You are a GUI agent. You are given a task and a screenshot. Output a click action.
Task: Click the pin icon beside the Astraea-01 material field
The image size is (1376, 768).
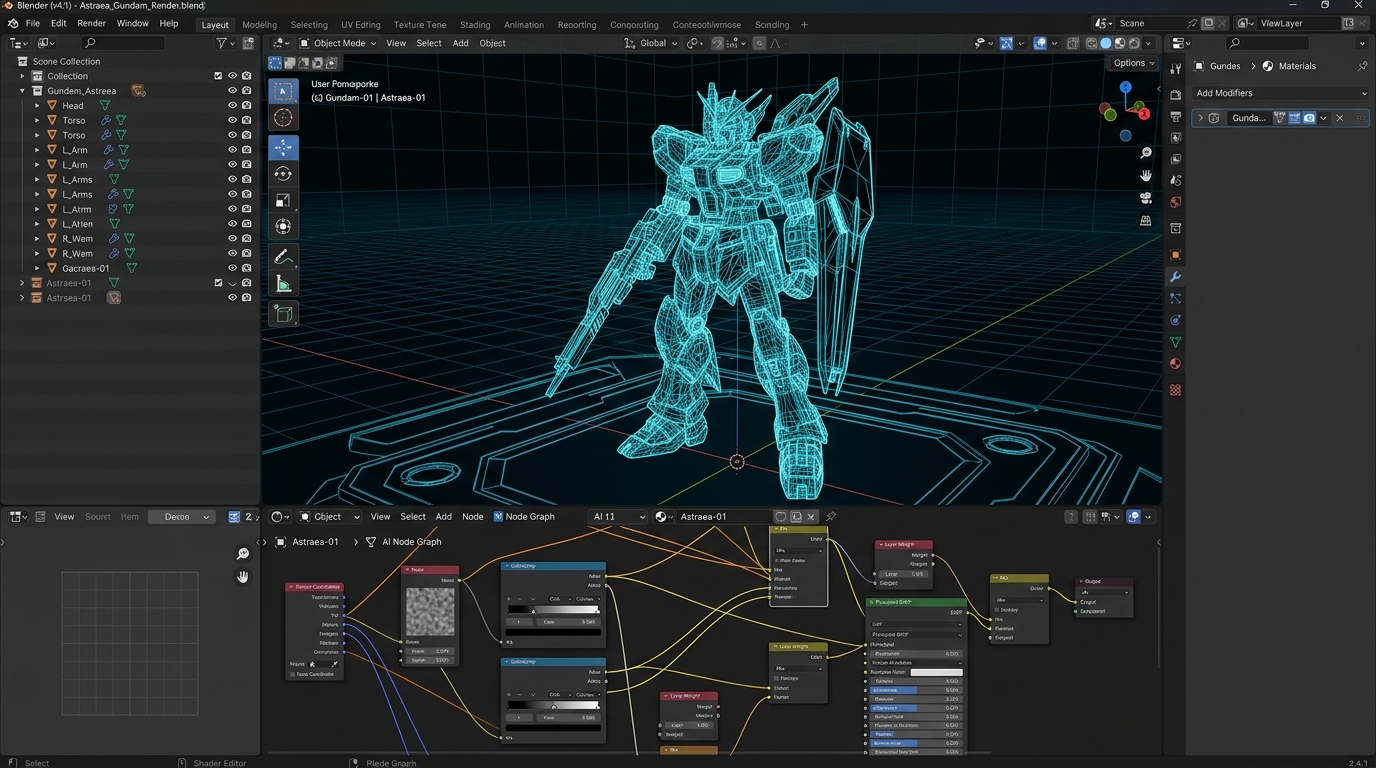click(x=830, y=517)
